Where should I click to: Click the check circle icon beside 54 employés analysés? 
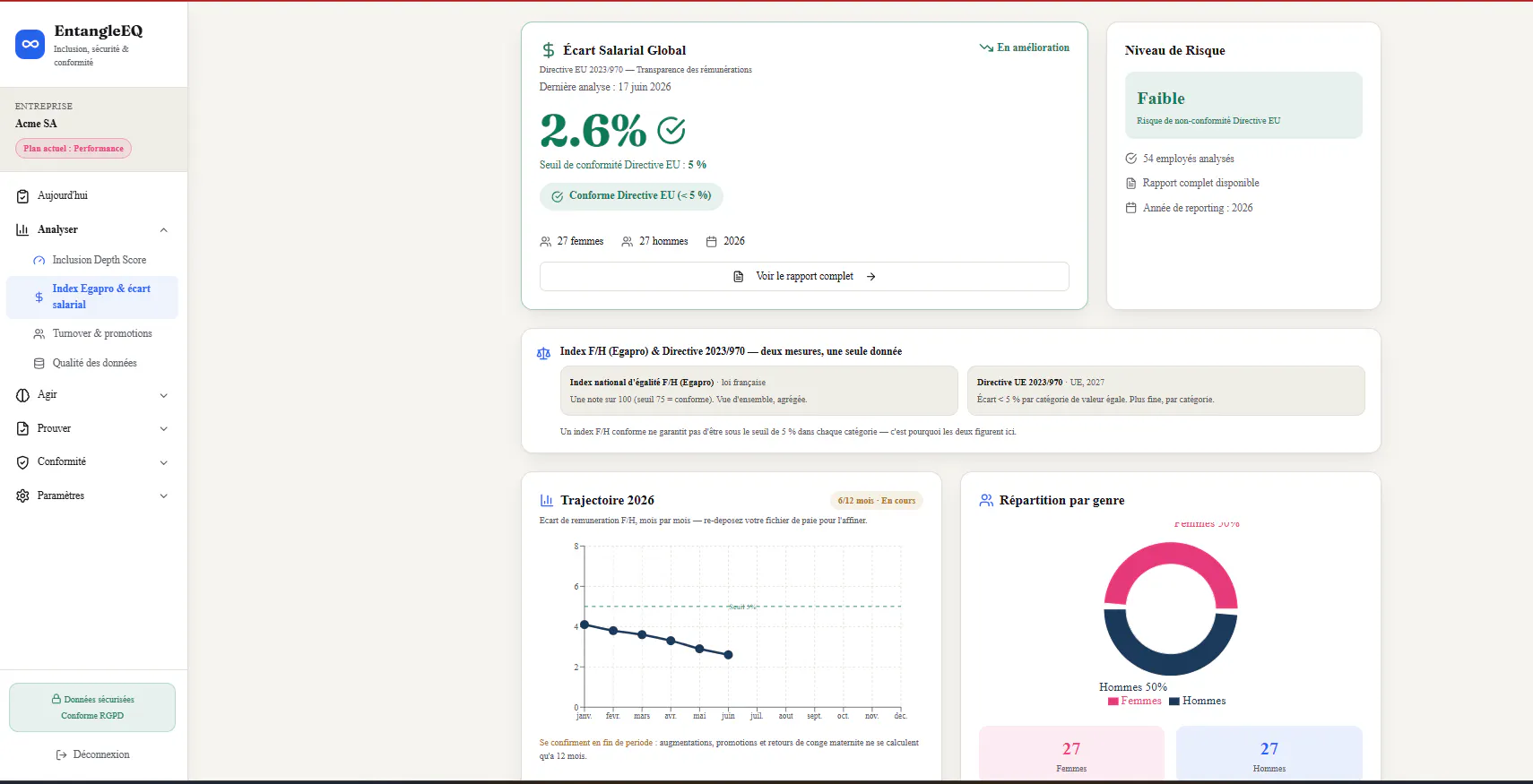[x=1131, y=159]
